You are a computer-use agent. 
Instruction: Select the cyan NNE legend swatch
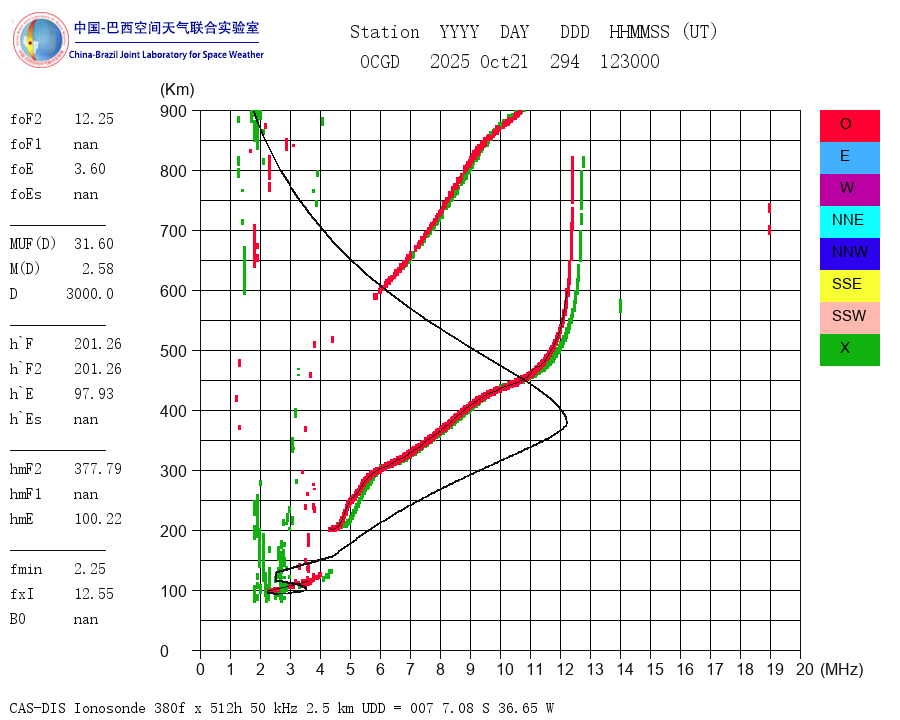[849, 222]
